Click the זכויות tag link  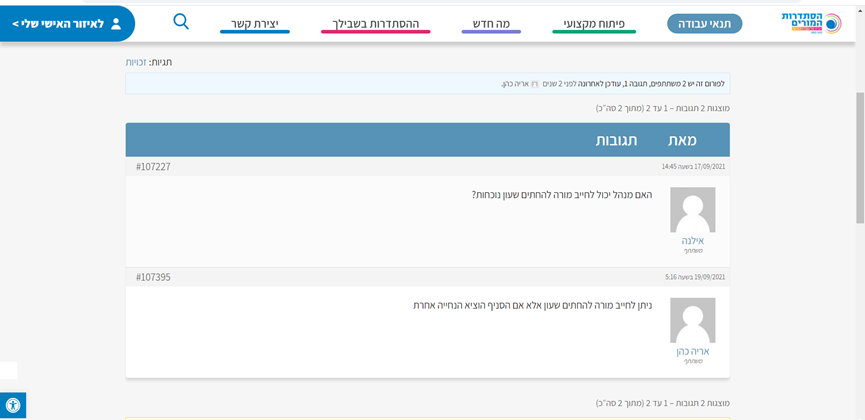(x=136, y=62)
